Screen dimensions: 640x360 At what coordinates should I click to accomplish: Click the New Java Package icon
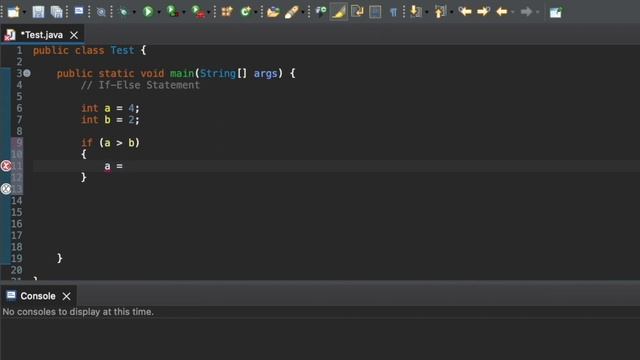pos(227,11)
